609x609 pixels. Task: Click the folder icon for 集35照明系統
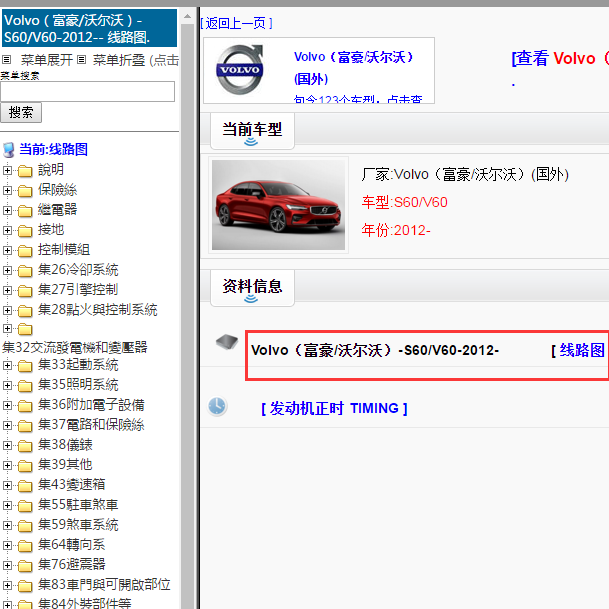coord(25,386)
